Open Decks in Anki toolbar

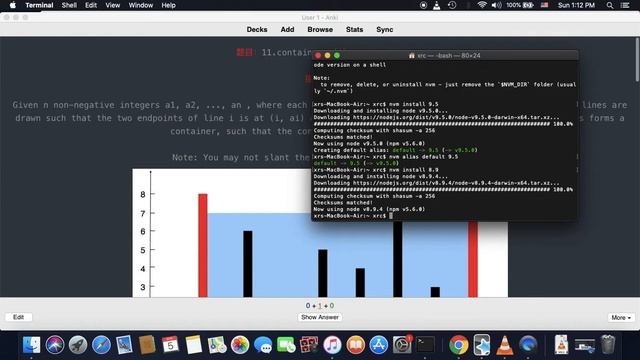pos(257,29)
